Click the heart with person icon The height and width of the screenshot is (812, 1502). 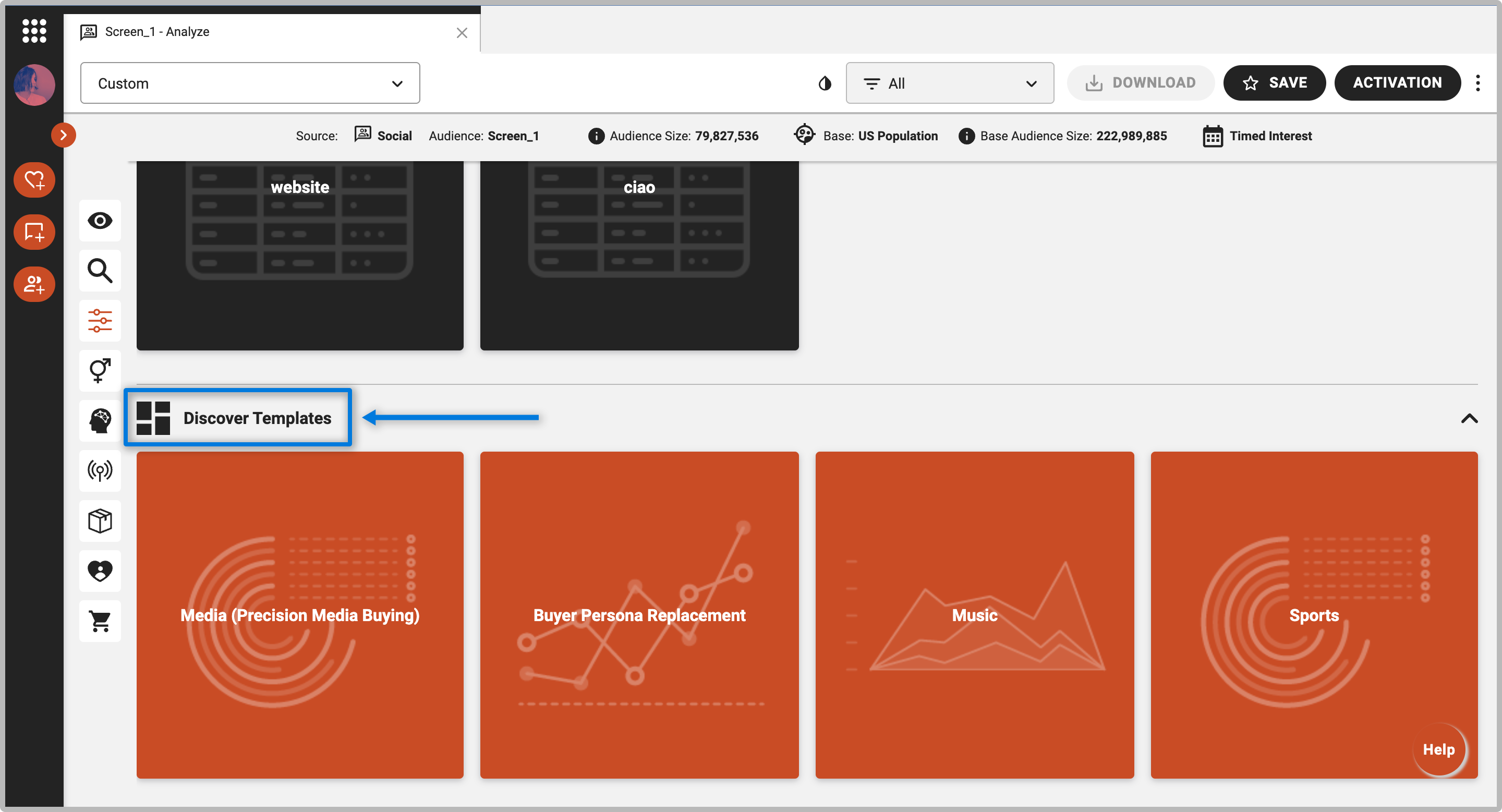click(x=100, y=571)
